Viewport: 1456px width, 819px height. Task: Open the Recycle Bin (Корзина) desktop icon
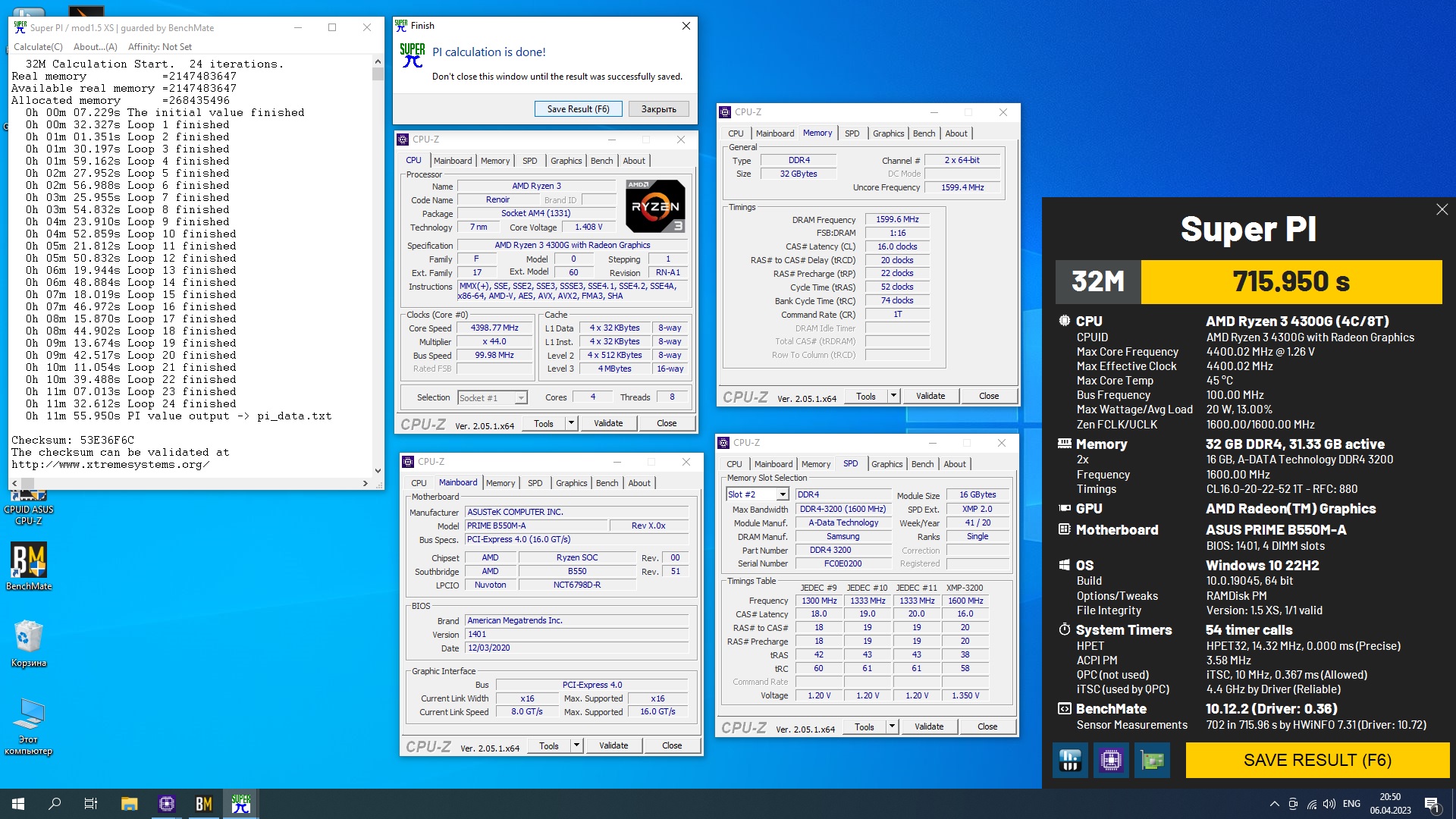tap(29, 643)
